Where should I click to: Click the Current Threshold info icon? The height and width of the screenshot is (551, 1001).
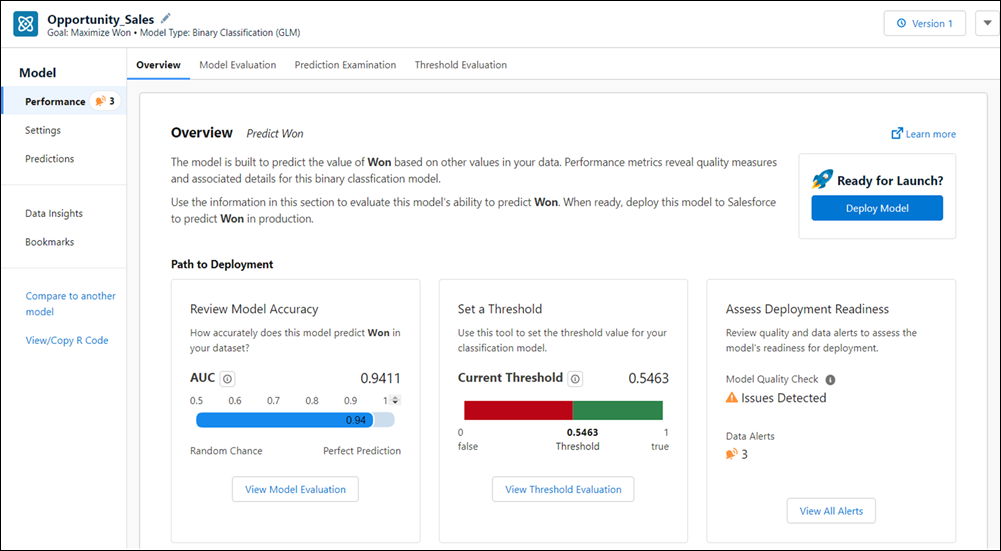point(575,379)
